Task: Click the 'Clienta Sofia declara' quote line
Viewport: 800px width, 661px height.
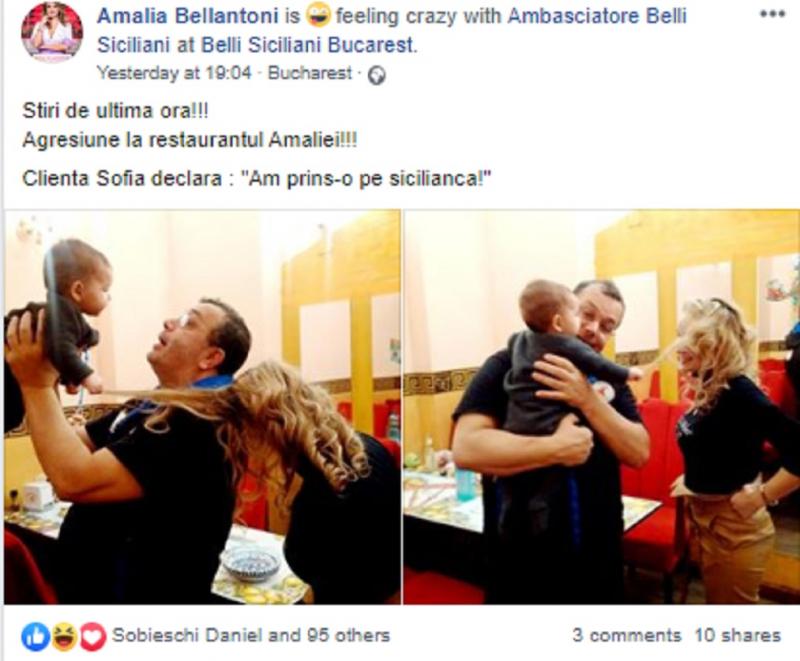Action: (x=257, y=179)
